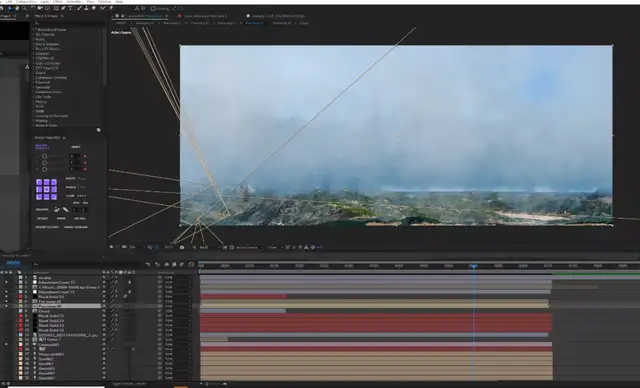Click the Convert to Shape button
The image size is (640, 388).
[47, 227]
